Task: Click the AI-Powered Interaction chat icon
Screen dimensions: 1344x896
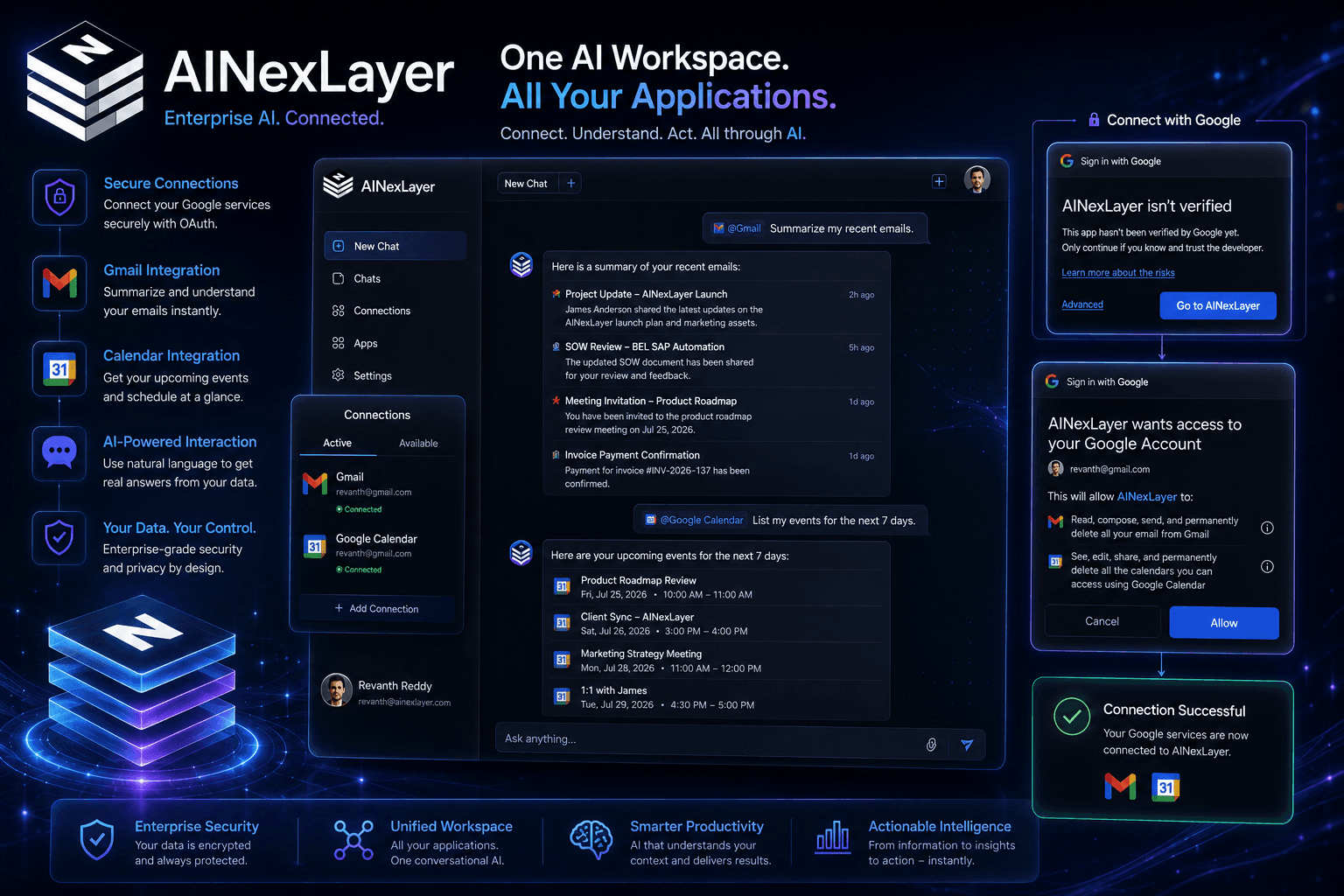Action: [59, 453]
